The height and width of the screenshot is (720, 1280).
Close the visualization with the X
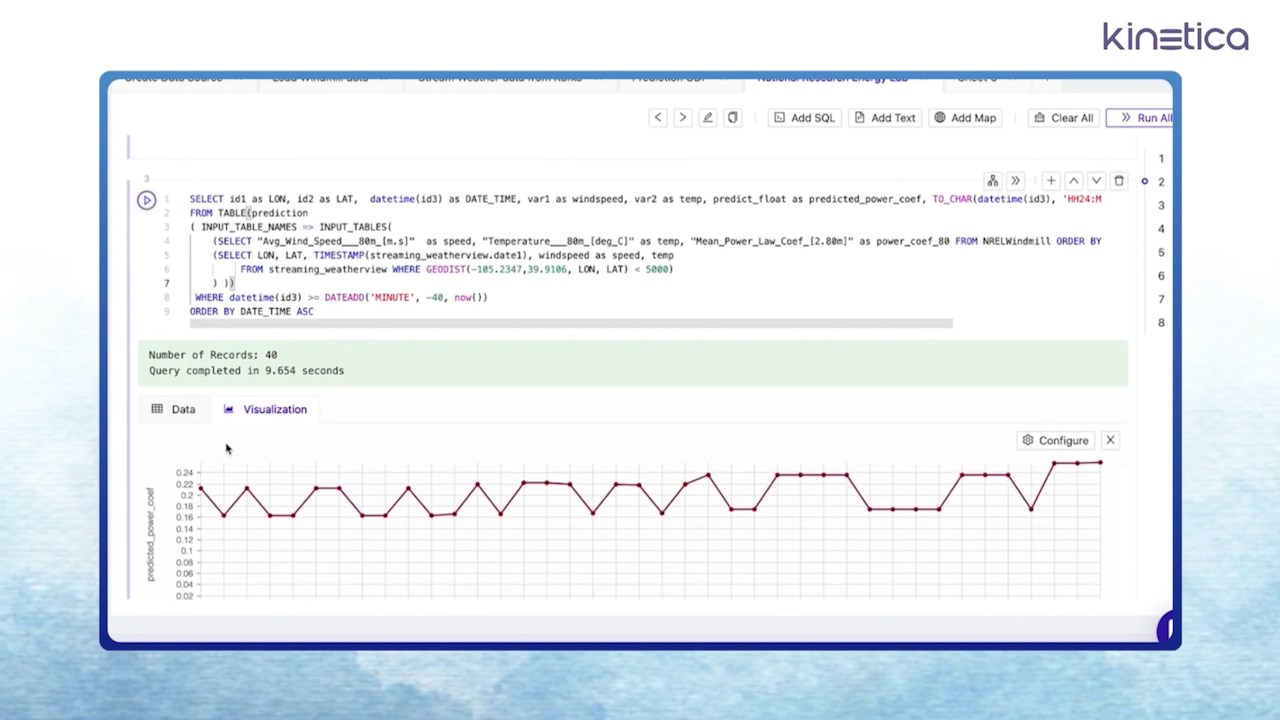coord(1110,440)
